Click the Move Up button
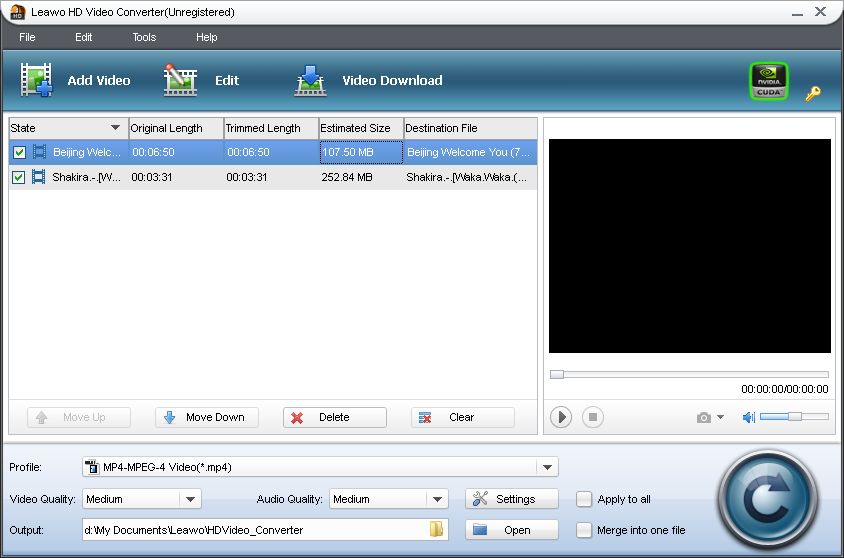844x558 pixels. coord(79,417)
